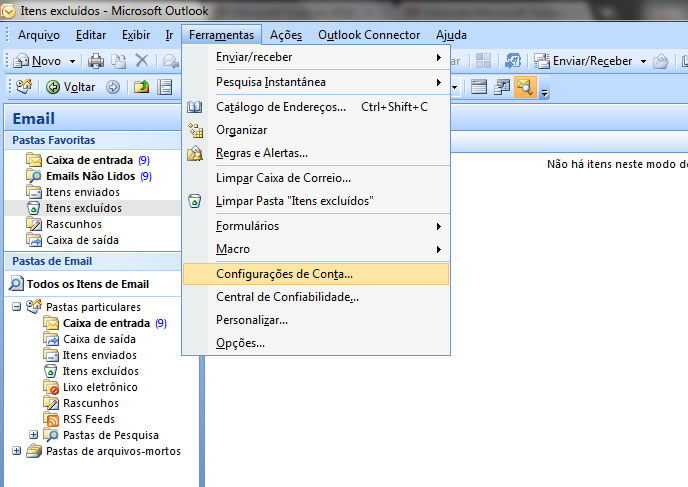Expand the Pastas de arquivos-mortos node
The image size is (688, 487).
17,451
